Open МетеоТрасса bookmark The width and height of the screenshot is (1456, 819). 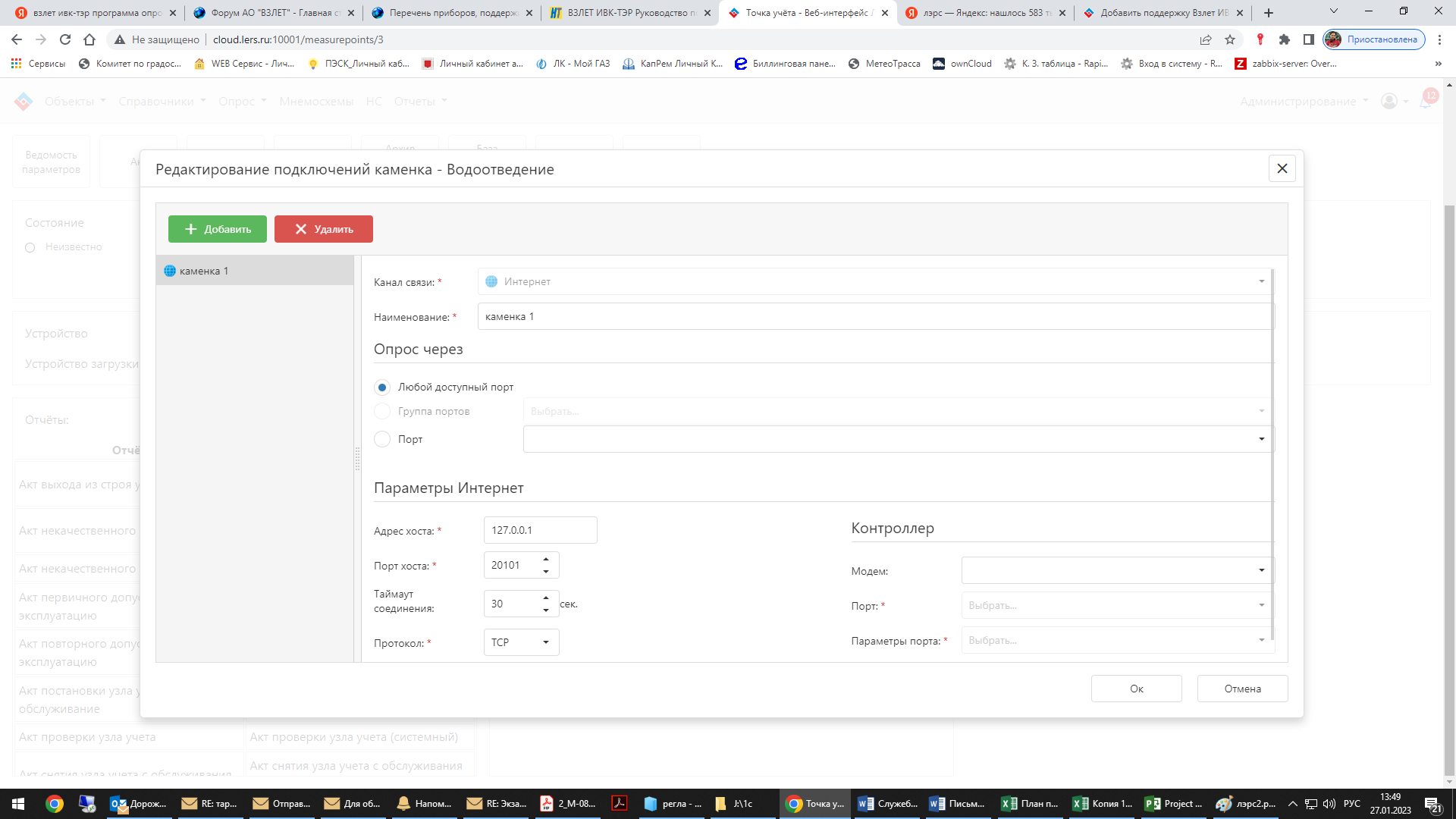pyautogui.click(x=884, y=64)
